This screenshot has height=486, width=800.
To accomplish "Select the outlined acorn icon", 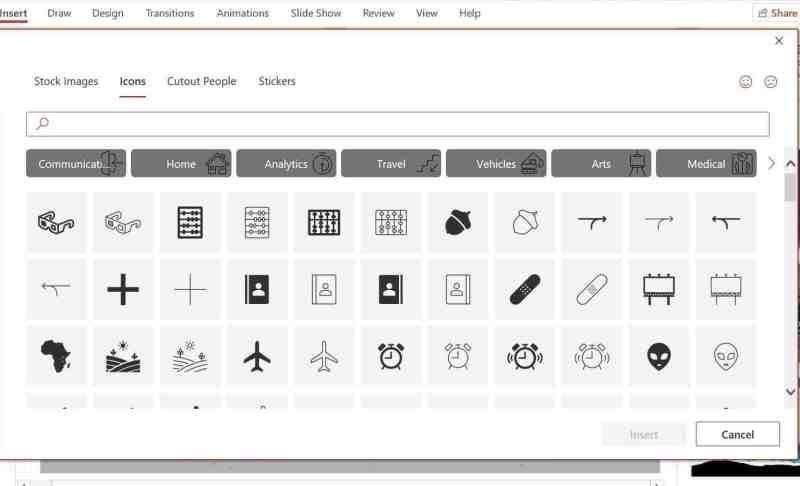I will (524, 222).
